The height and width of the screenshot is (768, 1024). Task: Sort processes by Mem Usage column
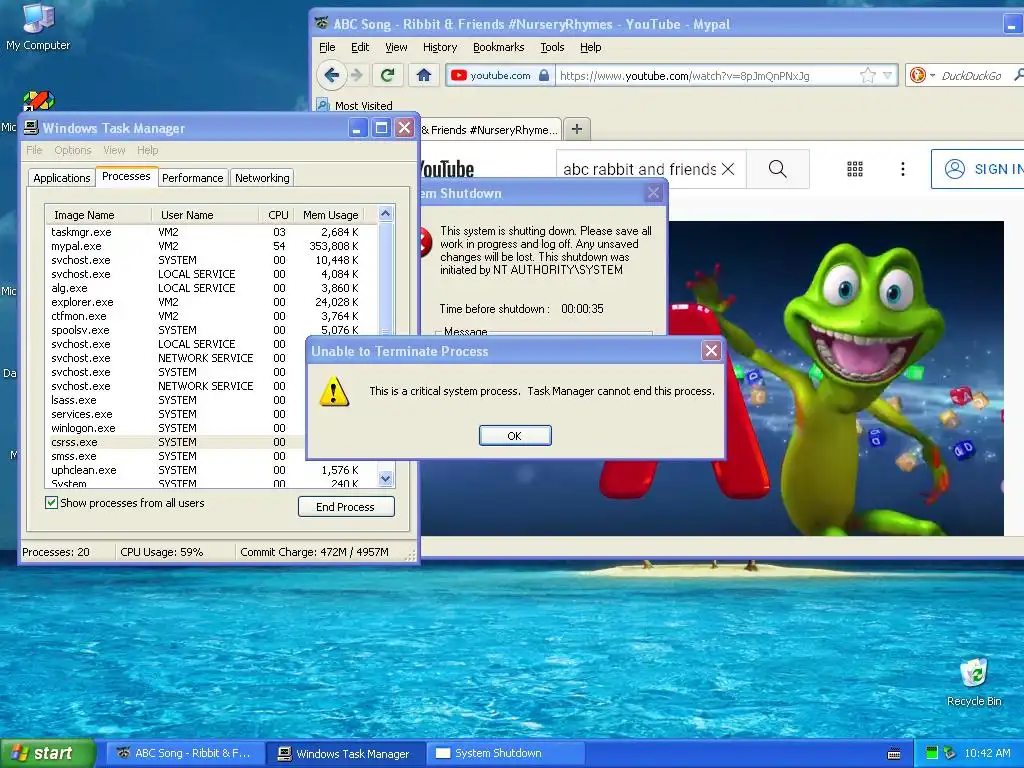click(329, 215)
